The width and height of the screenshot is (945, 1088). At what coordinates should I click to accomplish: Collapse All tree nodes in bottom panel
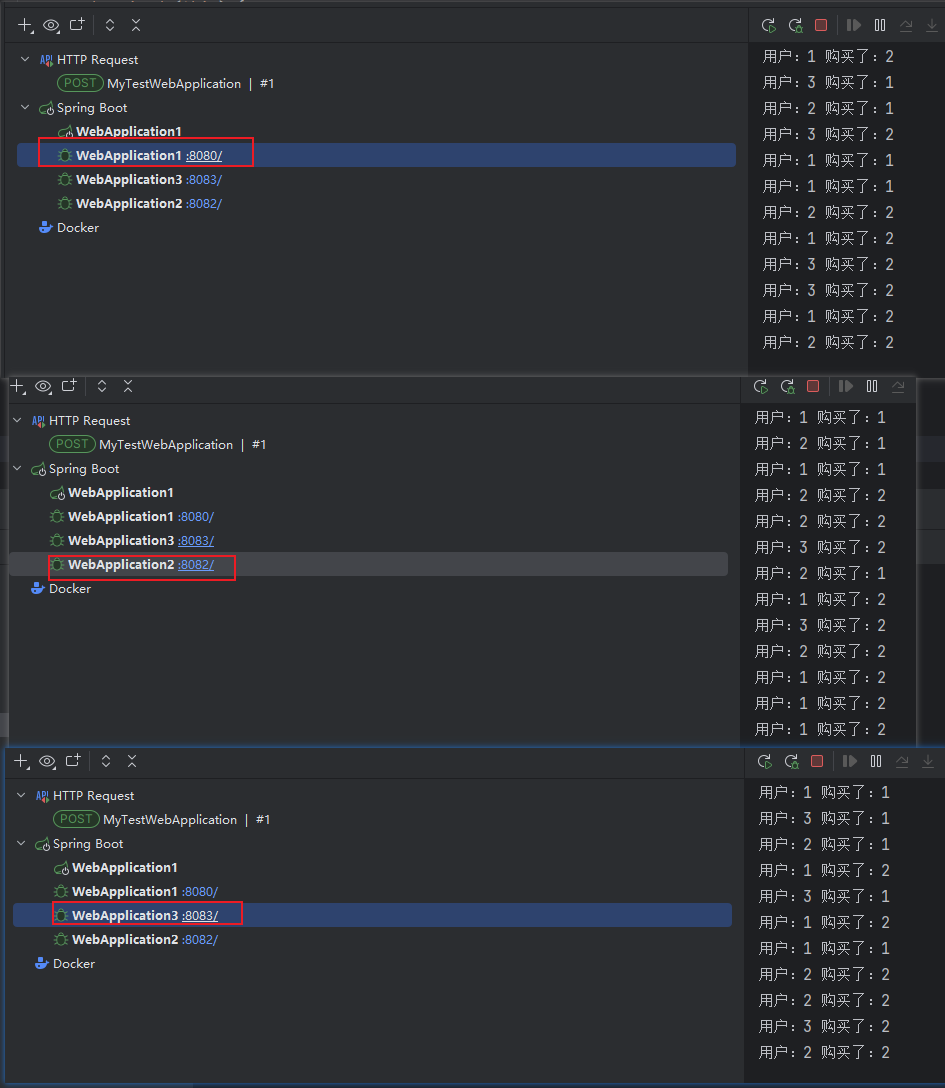(x=132, y=761)
